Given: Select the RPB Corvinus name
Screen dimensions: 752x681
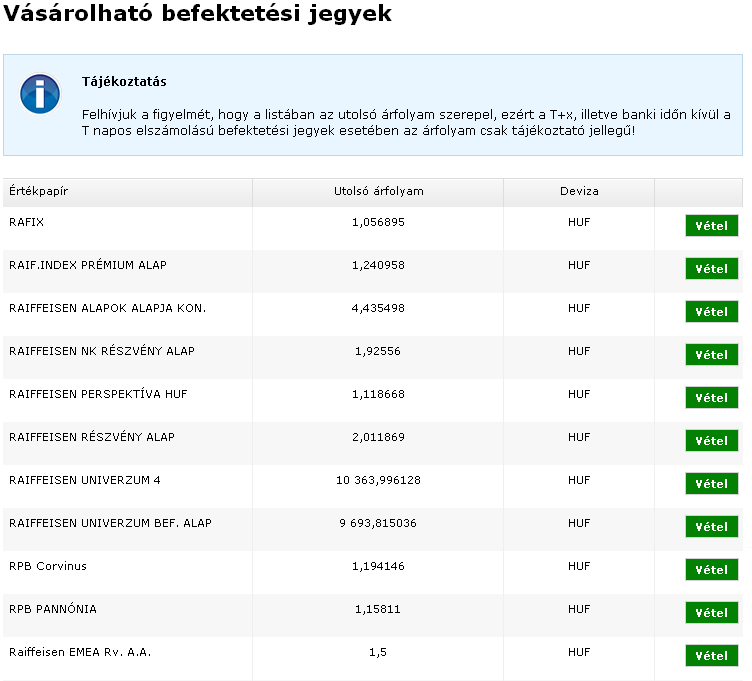Looking at the screenshot, I should click(x=48, y=566).
